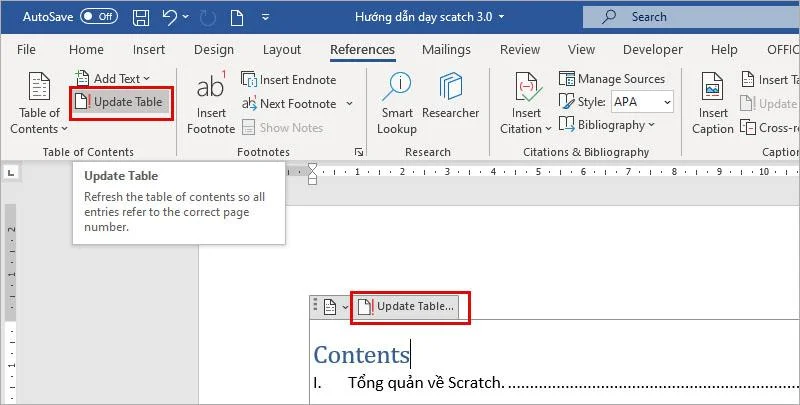Click the Redo icon in title bar
Screen dimensions: 800x405
(208, 18)
